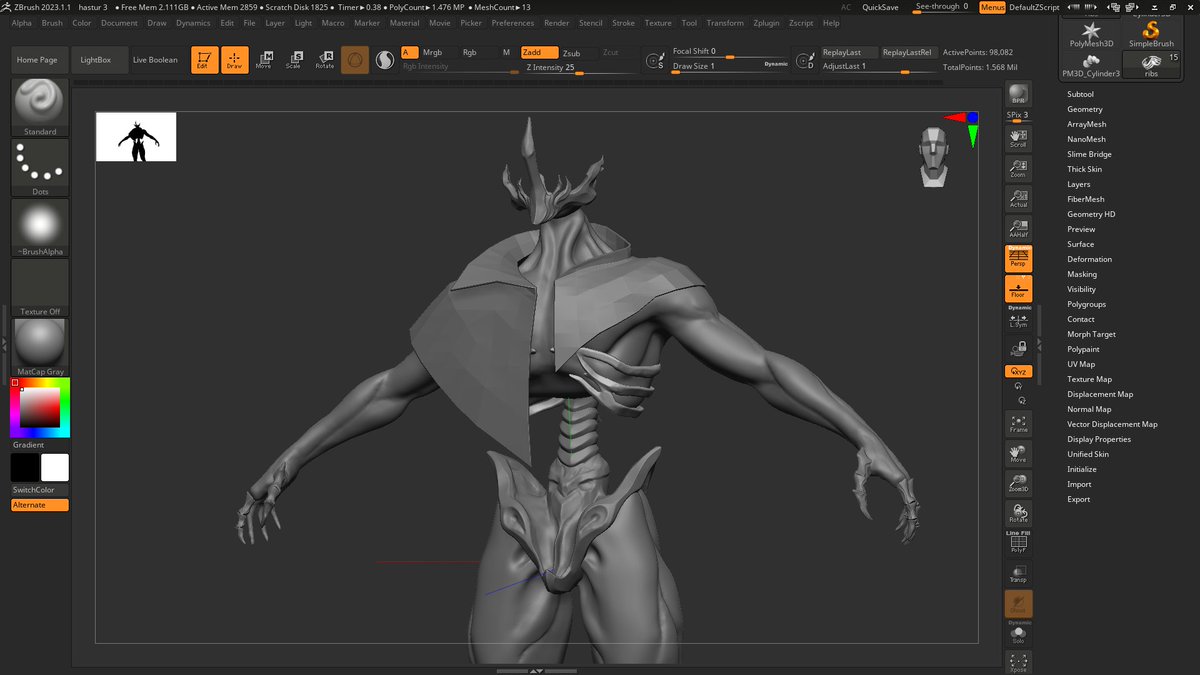Open the Dots stroke picker
Viewport: 1200px width, 675px height.
pos(40,167)
